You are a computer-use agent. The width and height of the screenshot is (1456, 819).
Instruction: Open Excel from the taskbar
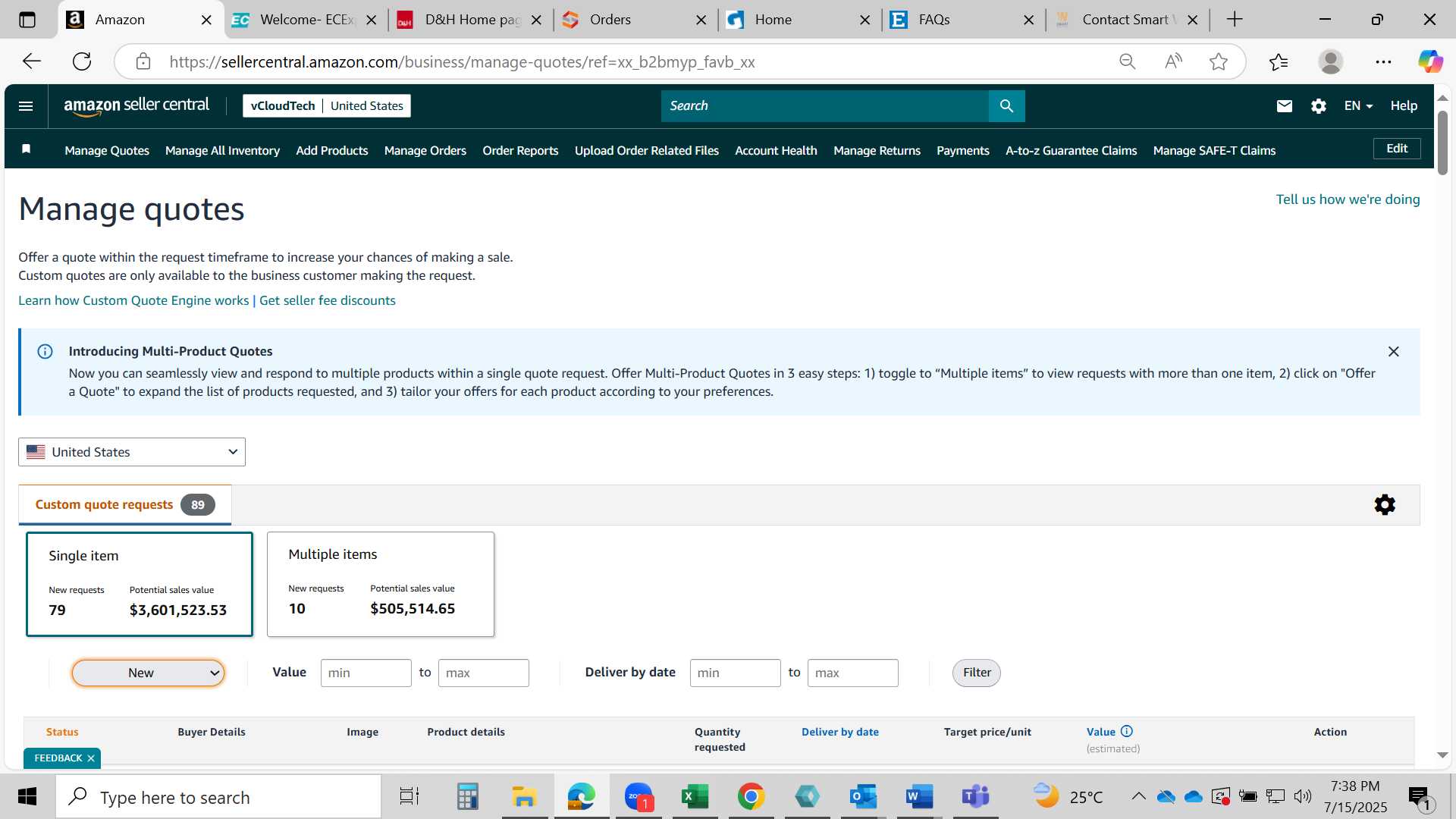pyautogui.click(x=694, y=797)
